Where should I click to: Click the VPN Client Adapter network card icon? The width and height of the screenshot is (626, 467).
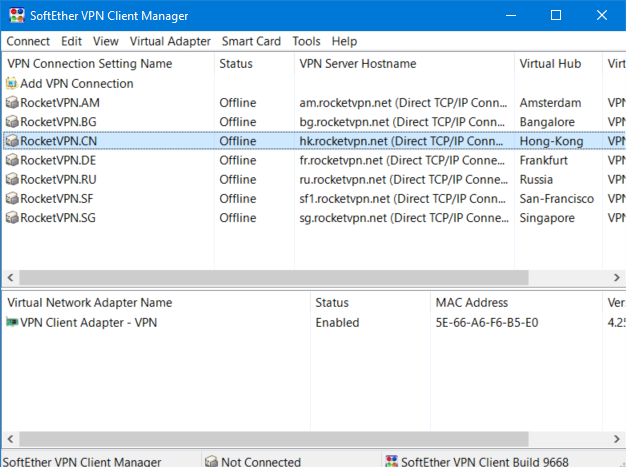click(12, 322)
